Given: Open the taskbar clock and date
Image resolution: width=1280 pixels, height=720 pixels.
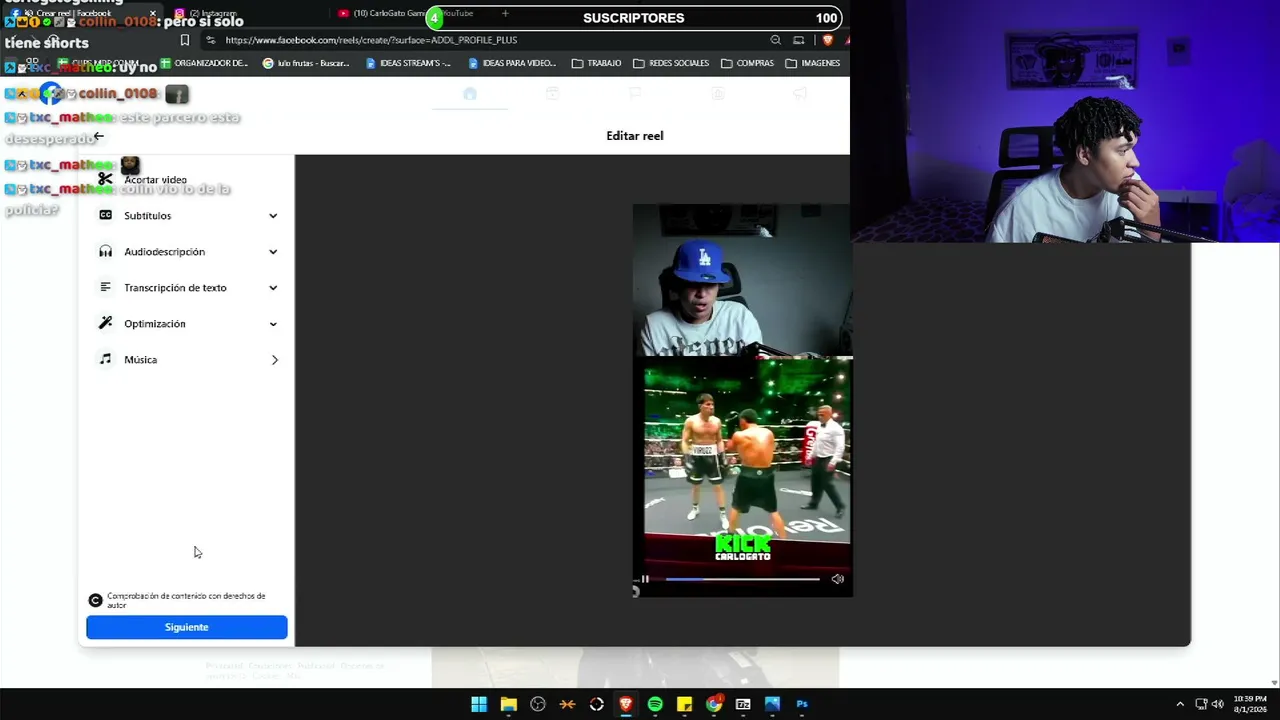Looking at the screenshot, I should coord(1250,704).
